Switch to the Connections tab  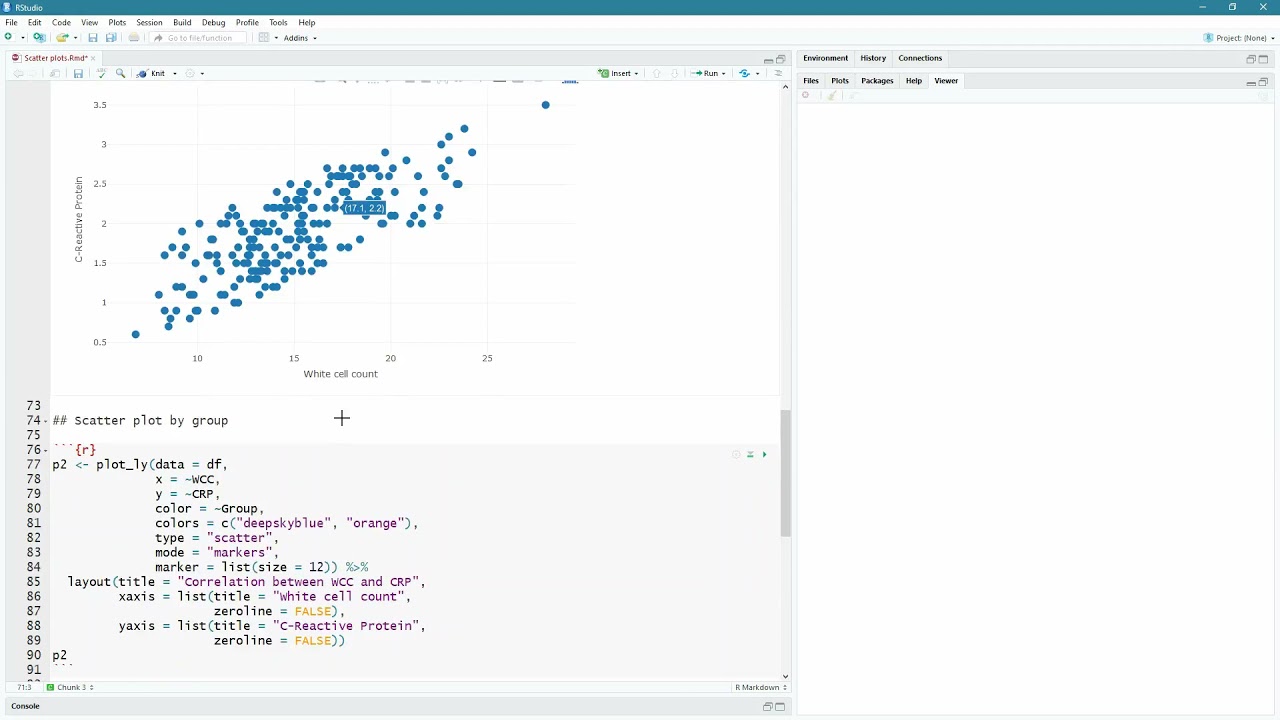(920, 58)
